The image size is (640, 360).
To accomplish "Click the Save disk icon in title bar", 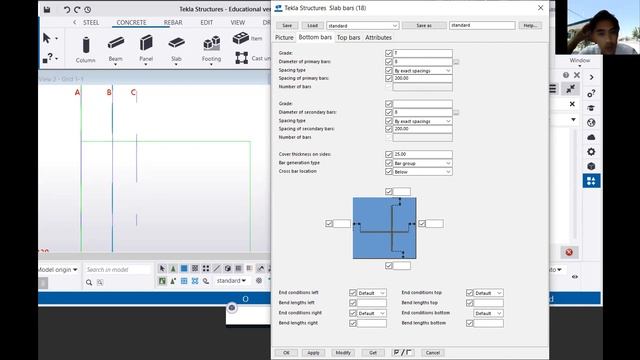I will pos(47,9).
